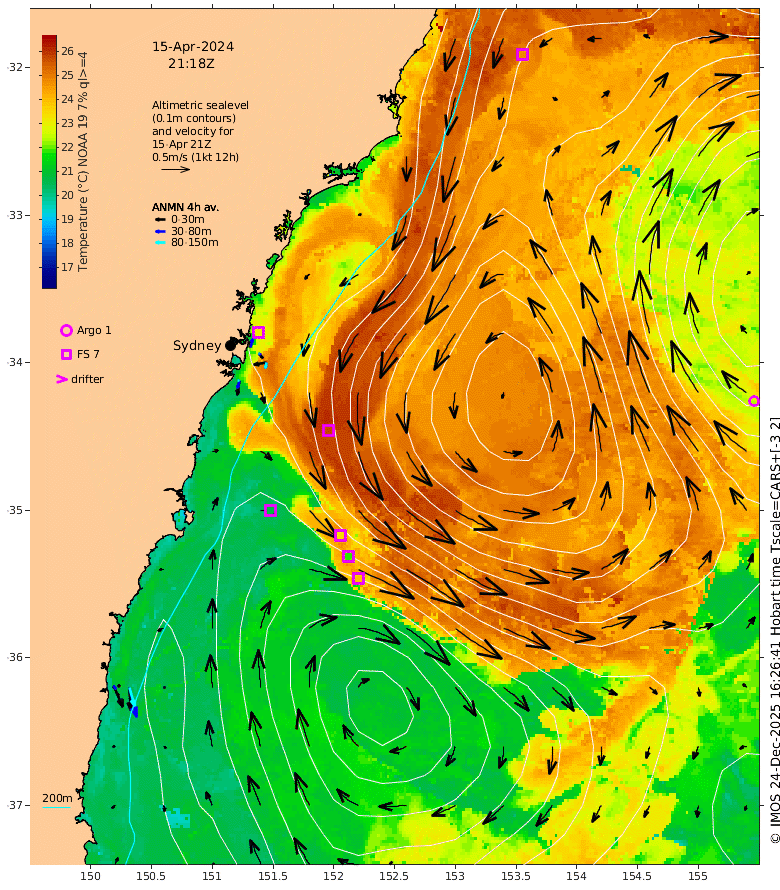Click the 'and velocity for' text
The image size is (780, 890).
(x=192, y=131)
